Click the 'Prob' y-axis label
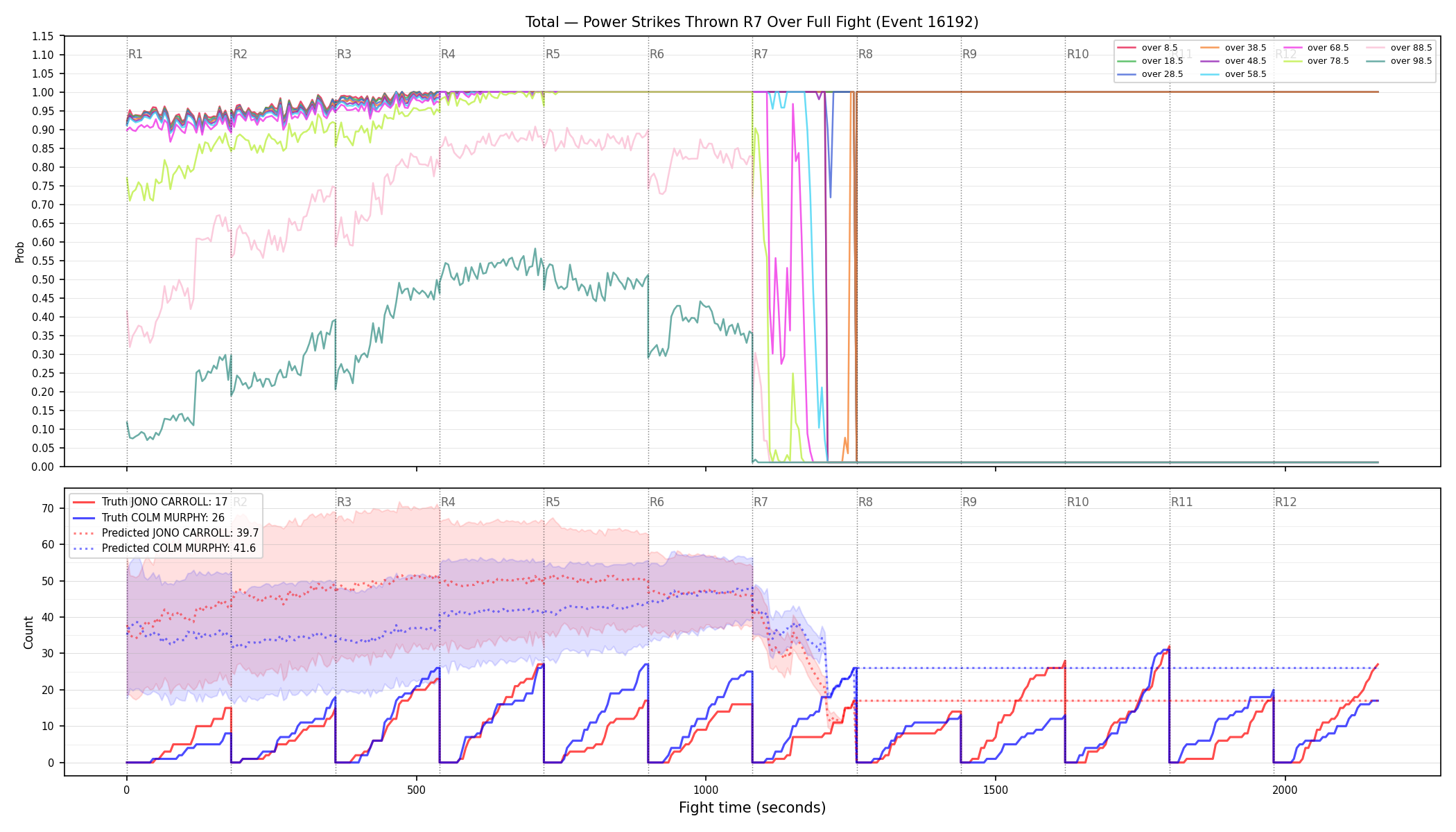 point(19,252)
